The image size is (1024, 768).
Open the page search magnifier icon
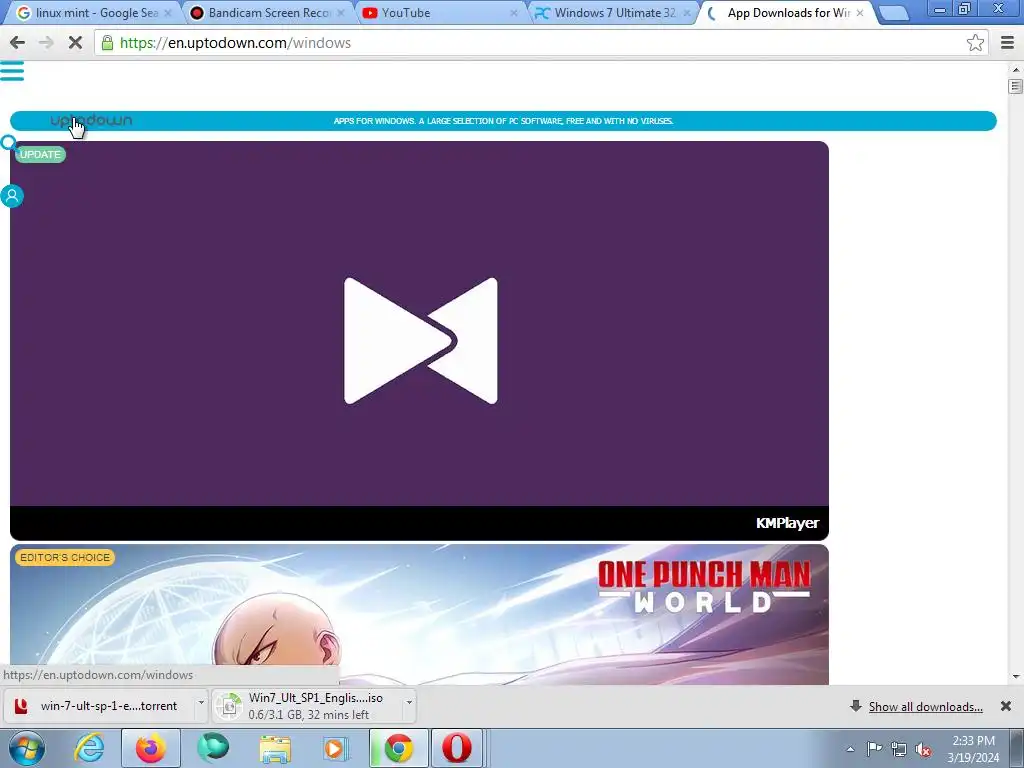click(x=8, y=143)
